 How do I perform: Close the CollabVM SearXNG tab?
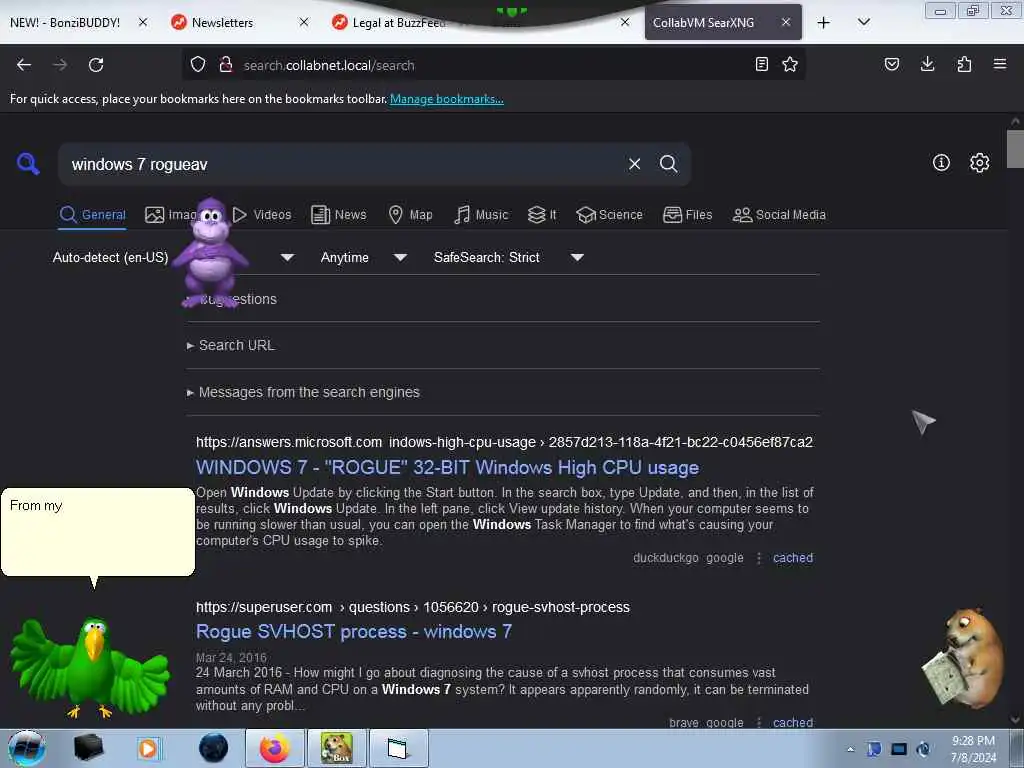[x=786, y=22]
